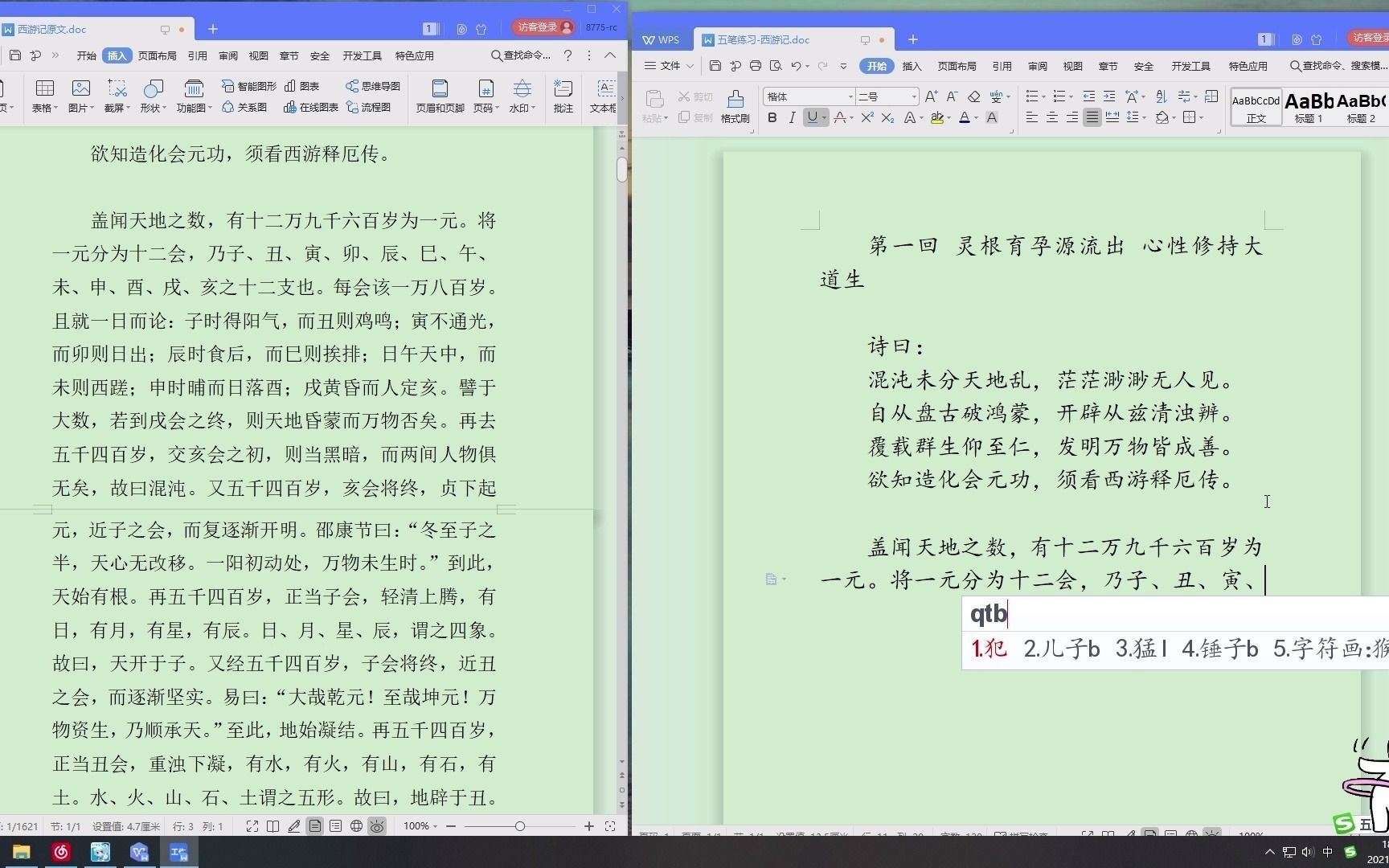Apply subscript formatting
The image size is (1389, 868).
(x=887, y=118)
